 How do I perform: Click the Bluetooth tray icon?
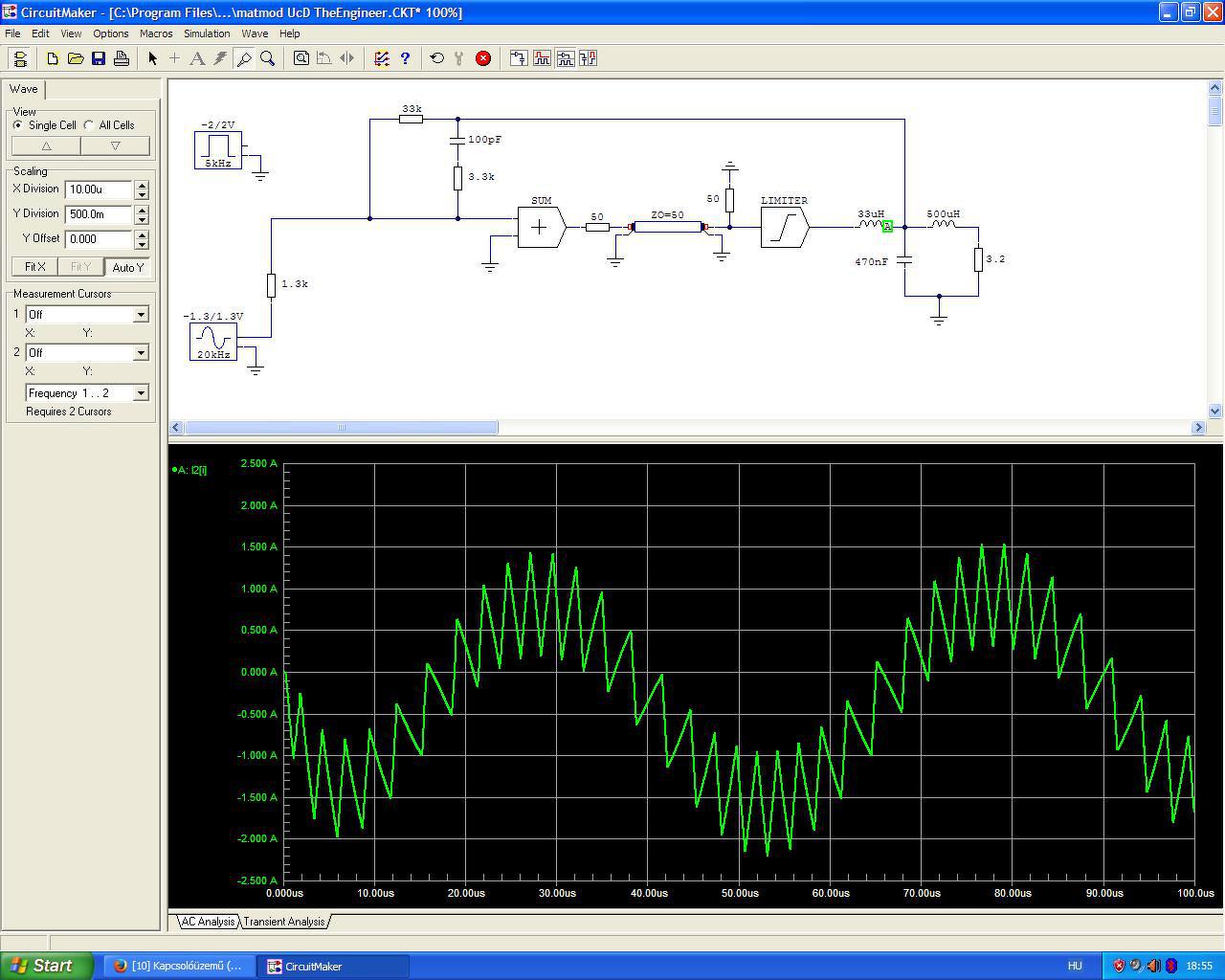pyautogui.click(x=1170, y=966)
